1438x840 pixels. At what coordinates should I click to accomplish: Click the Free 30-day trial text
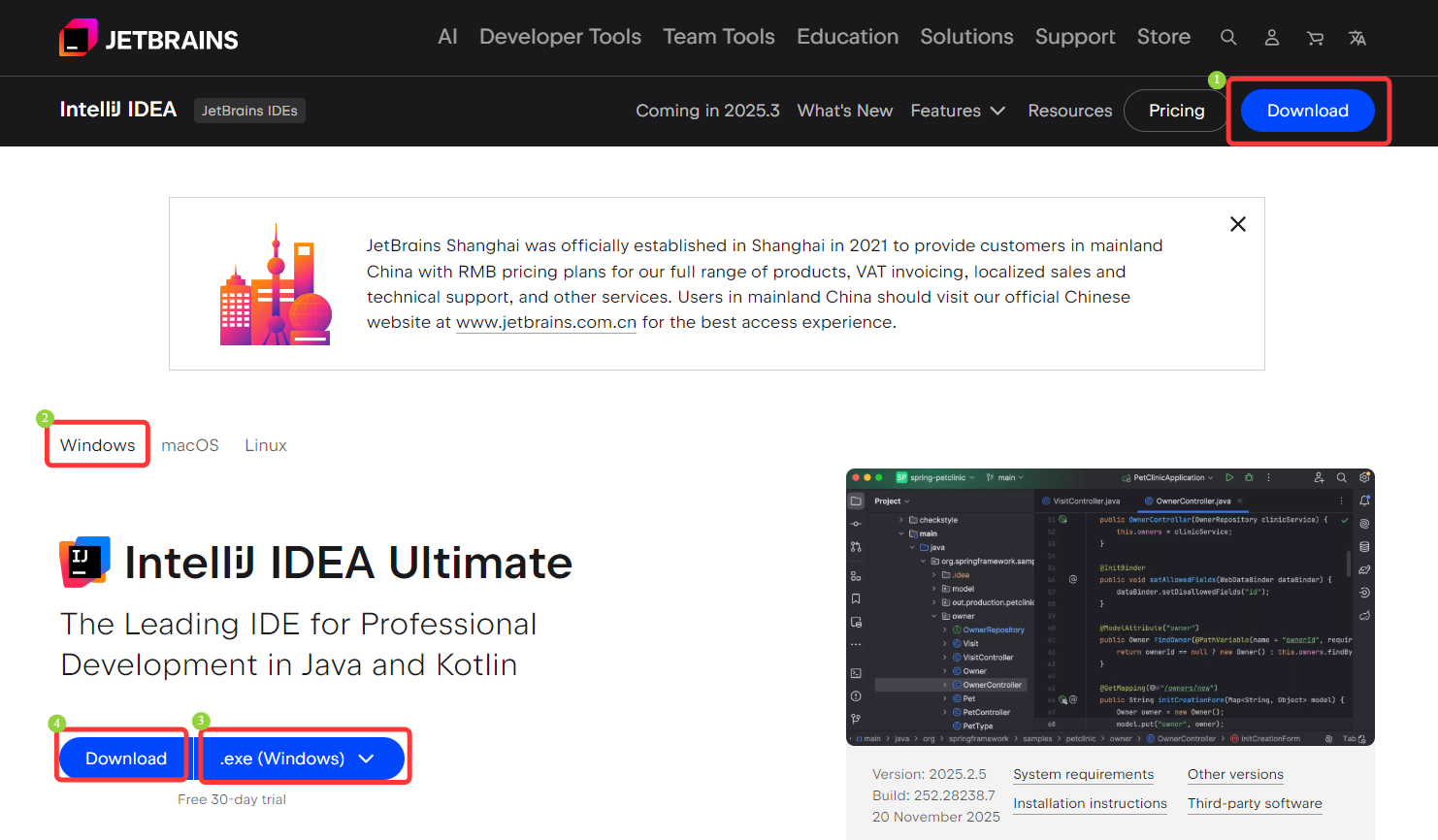(x=232, y=799)
